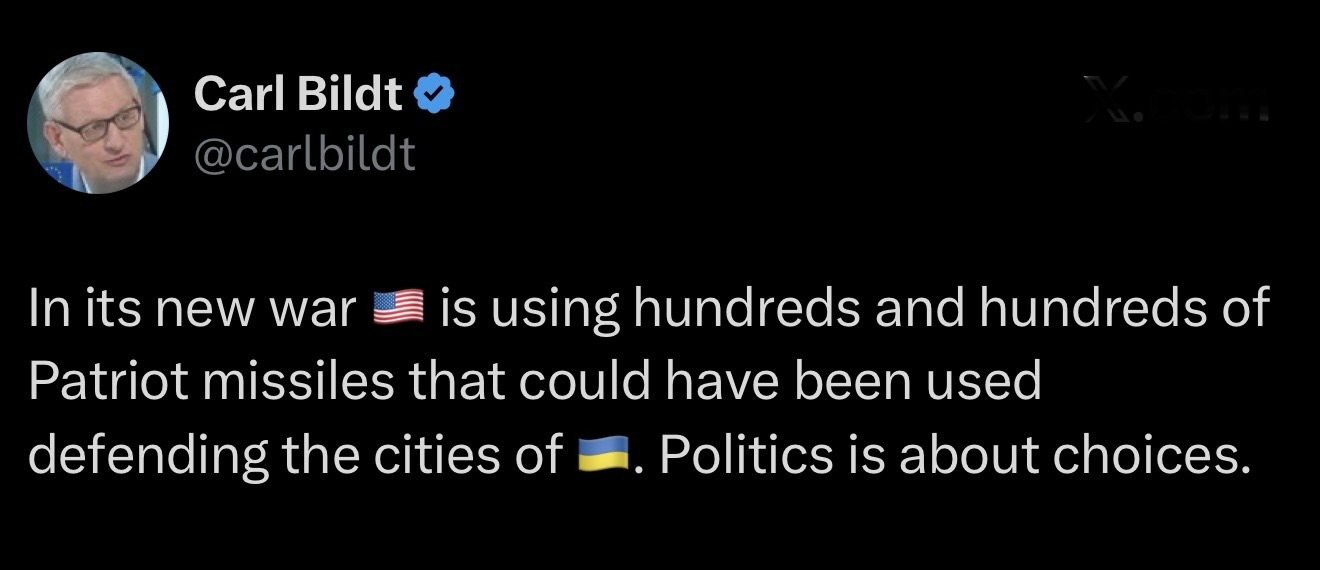The height and width of the screenshot is (570, 1320).
Task: Select the "Carl Bildt" display name
Action: click(298, 95)
